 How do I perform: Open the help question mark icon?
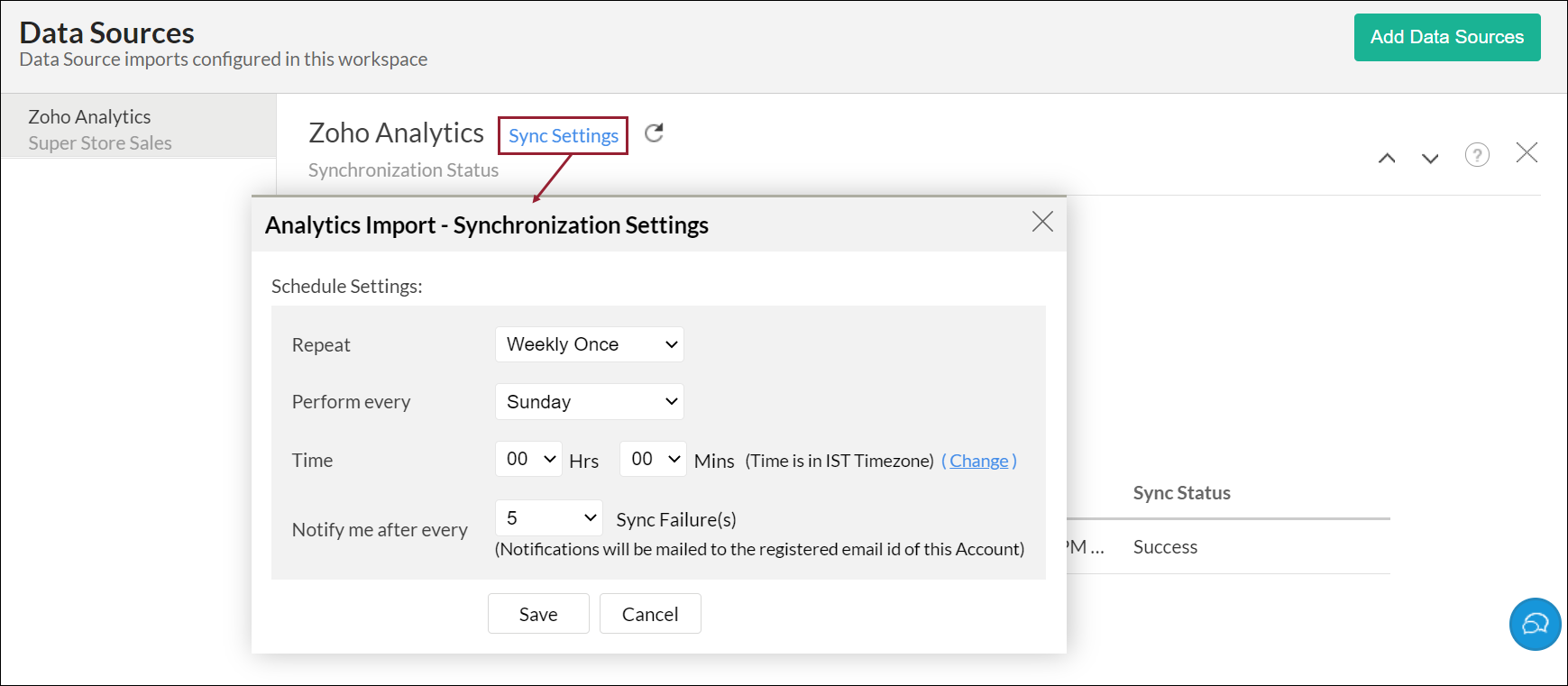point(1477,155)
